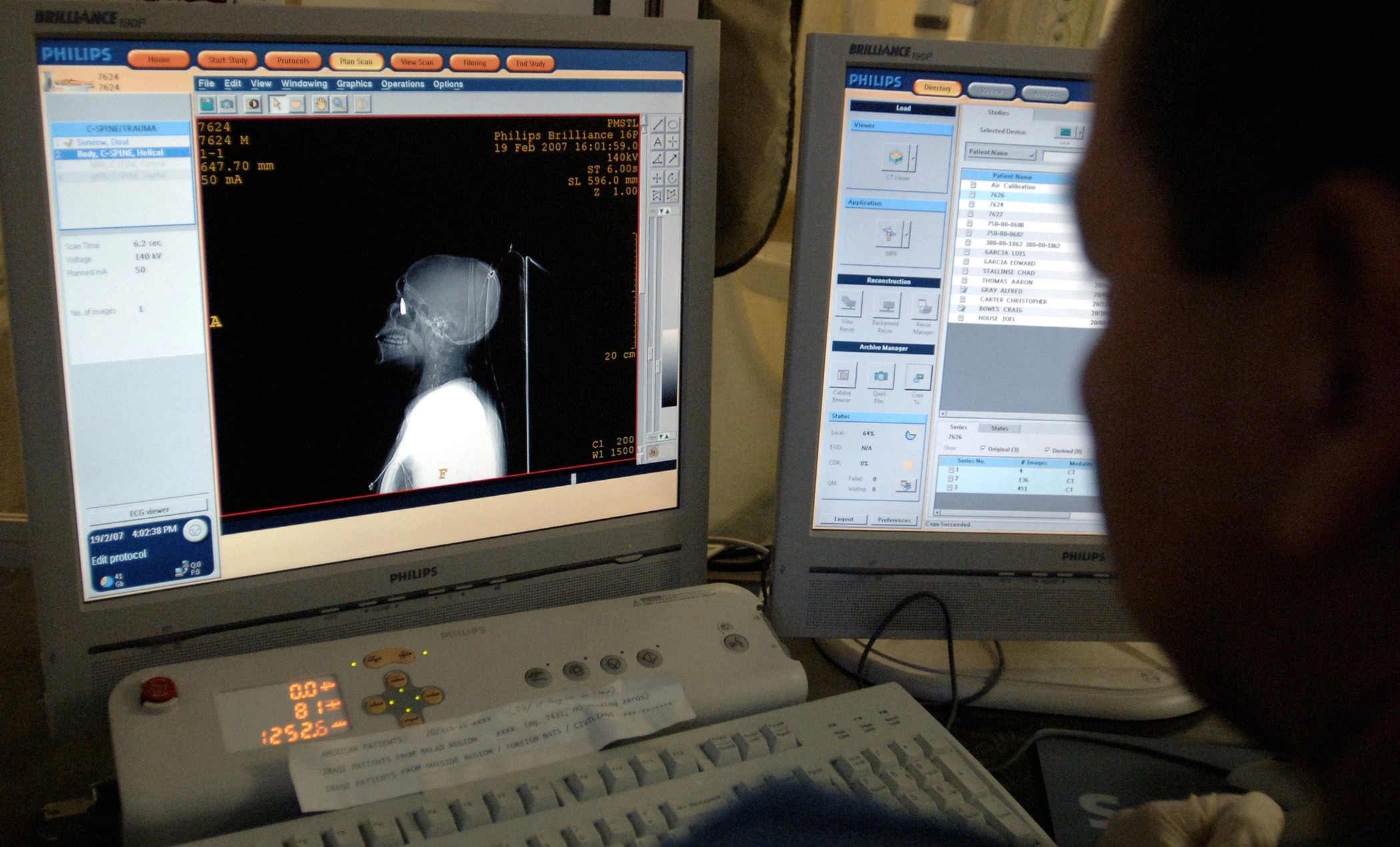Select the crosshair cursor graphics tool
Viewport: 1400px width, 847px height.
point(673,142)
